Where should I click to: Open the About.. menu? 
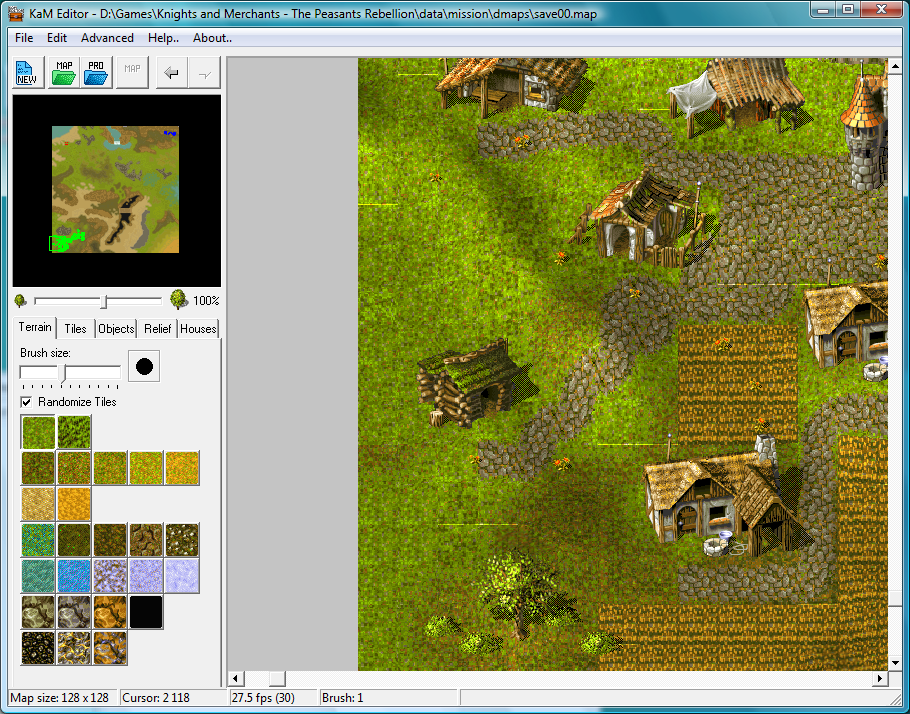coord(212,38)
